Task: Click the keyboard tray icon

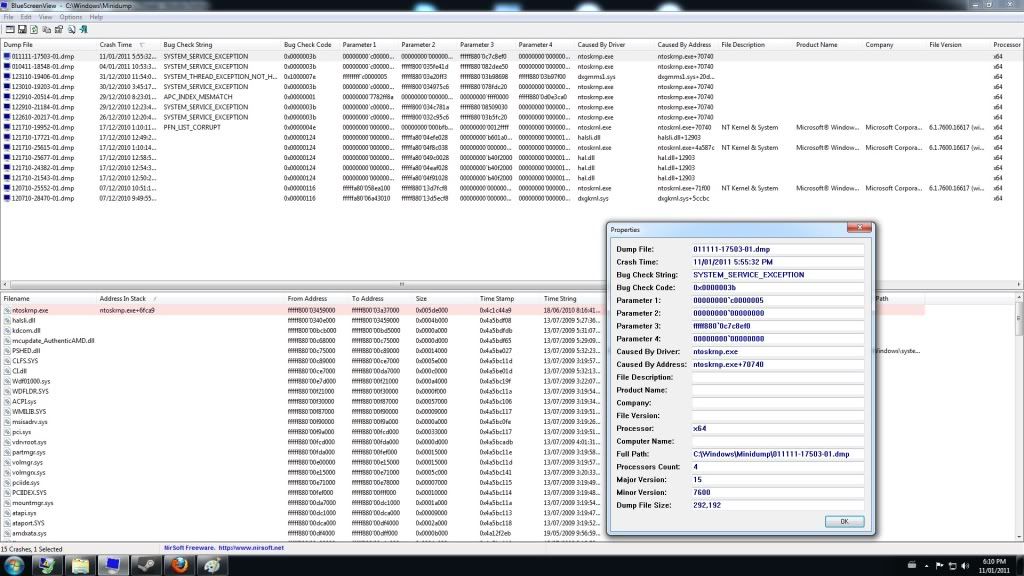Action: (912, 566)
